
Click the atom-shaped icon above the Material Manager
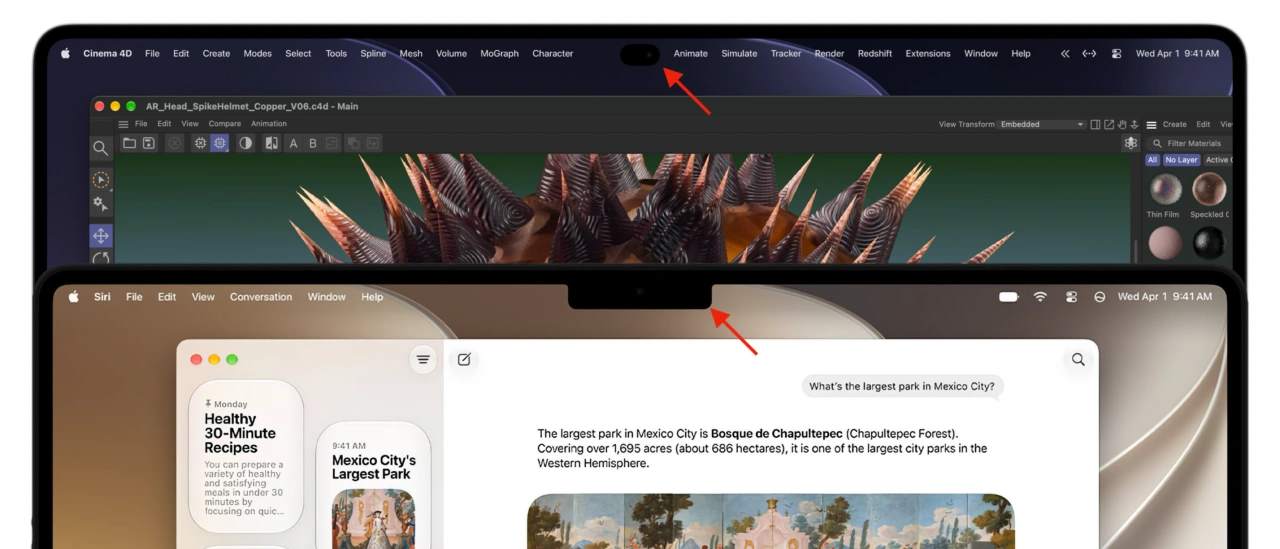(1131, 143)
